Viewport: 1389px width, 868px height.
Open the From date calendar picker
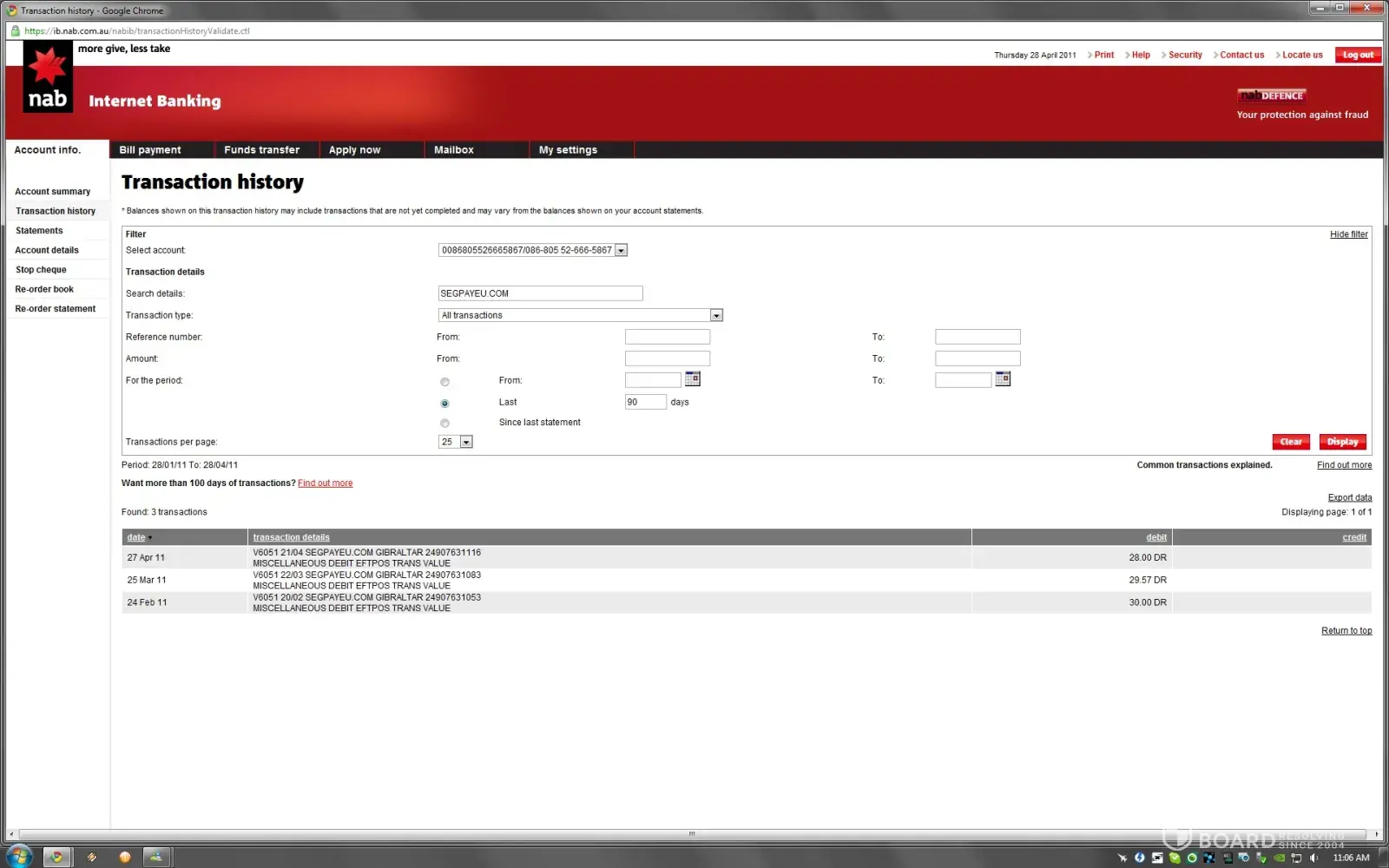692,379
